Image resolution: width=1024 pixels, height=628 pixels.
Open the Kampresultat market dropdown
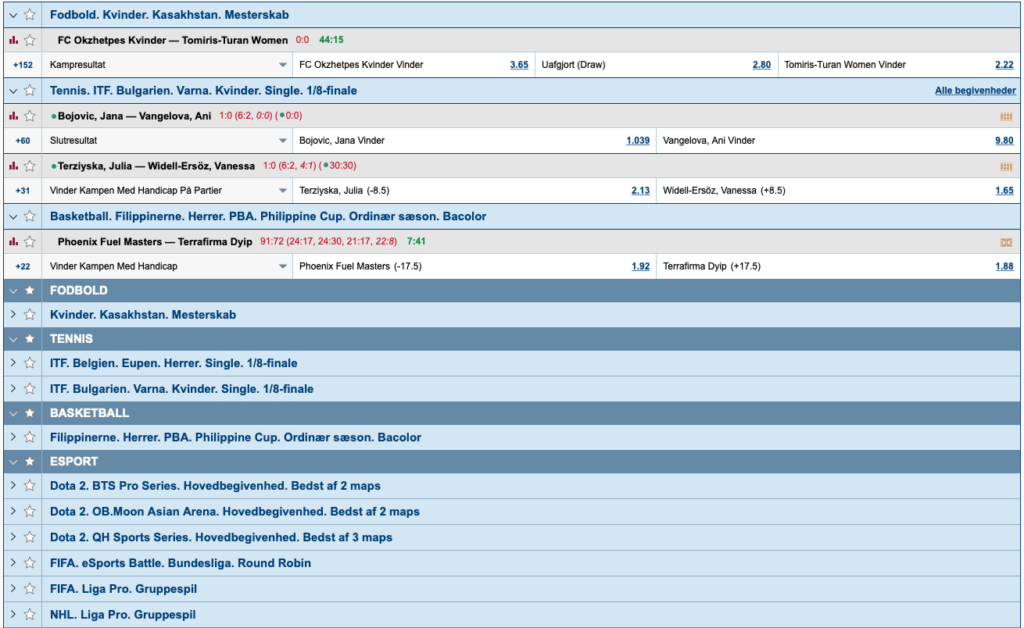click(281, 64)
